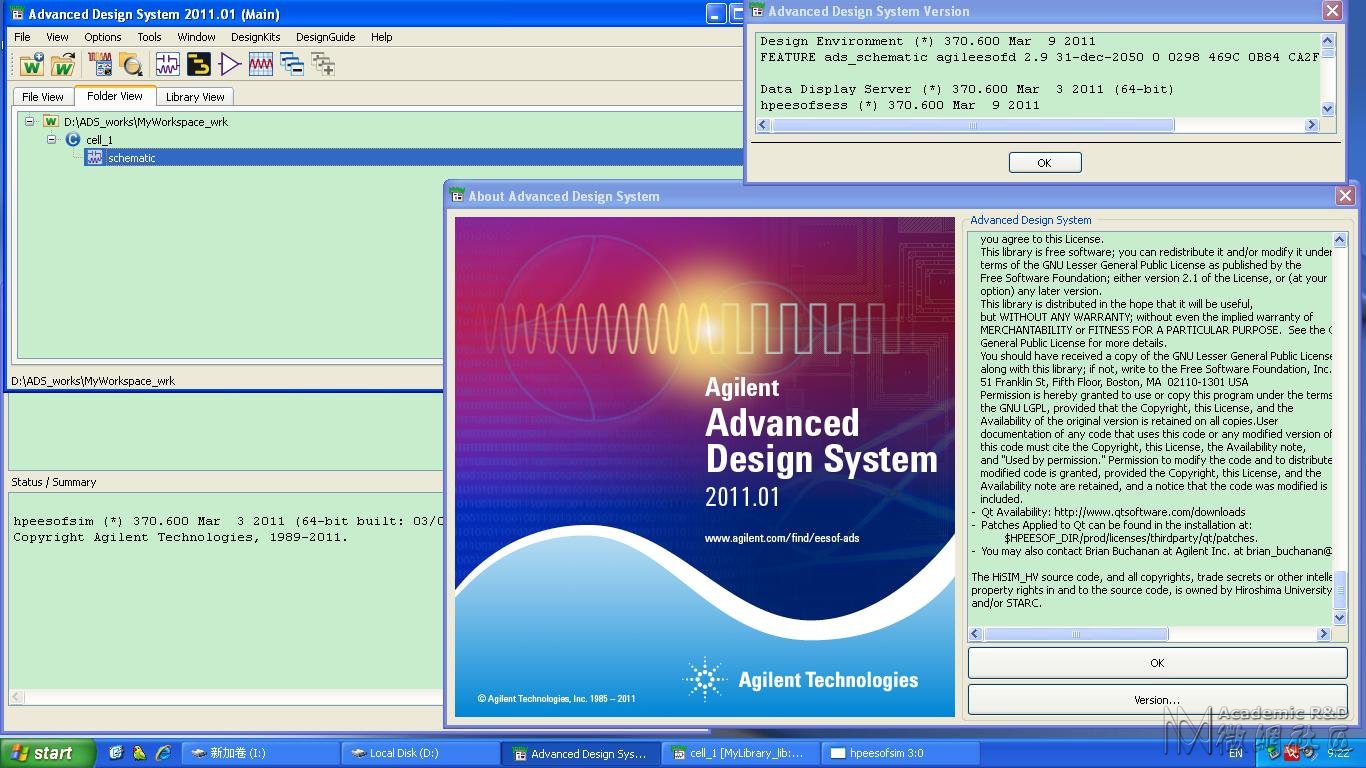Click the hide all windows icon
The height and width of the screenshot is (768, 1366).
(x=292, y=65)
